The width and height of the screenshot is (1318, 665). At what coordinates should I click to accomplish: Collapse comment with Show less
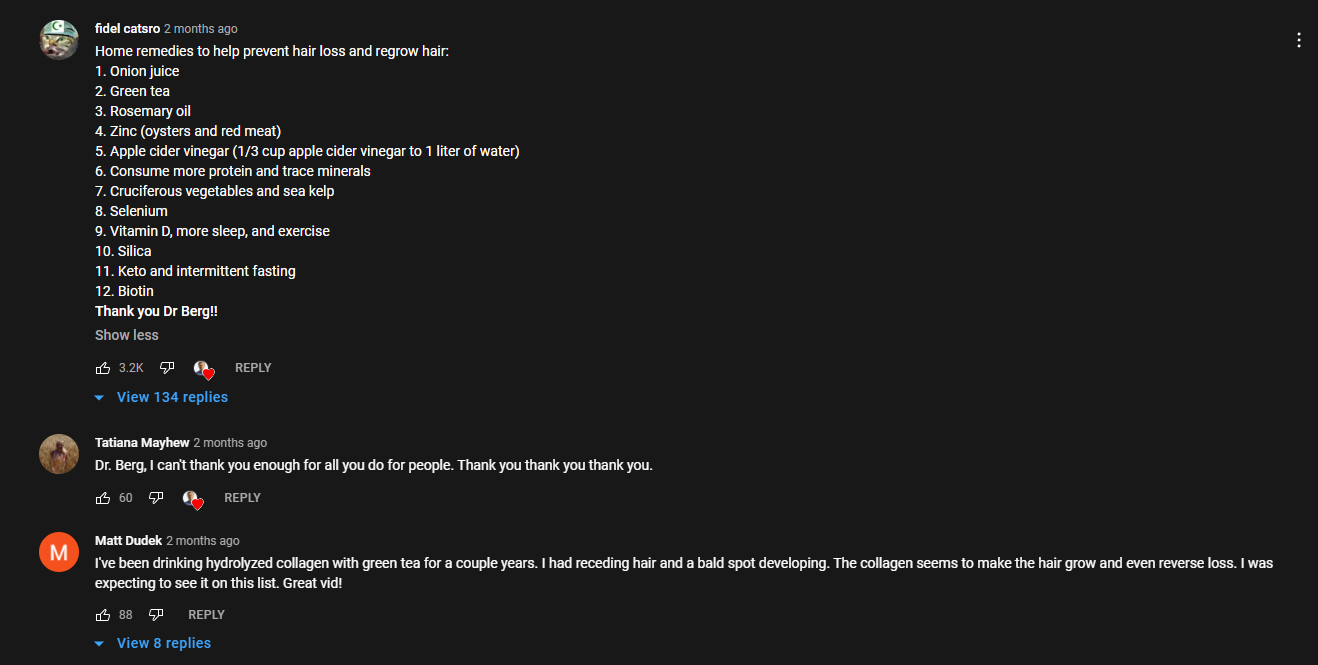127,335
